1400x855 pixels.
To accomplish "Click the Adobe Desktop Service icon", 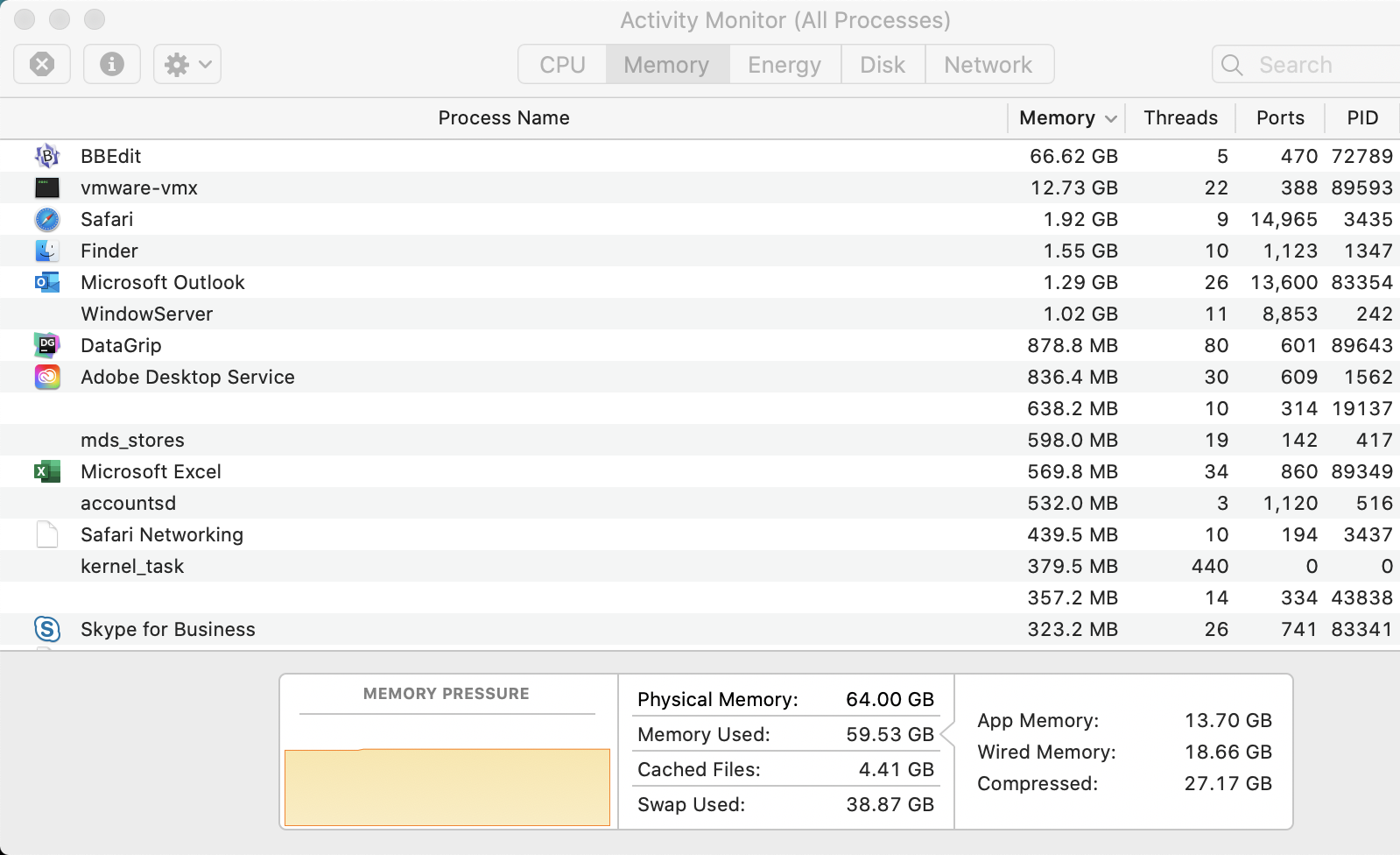I will pos(47,377).
